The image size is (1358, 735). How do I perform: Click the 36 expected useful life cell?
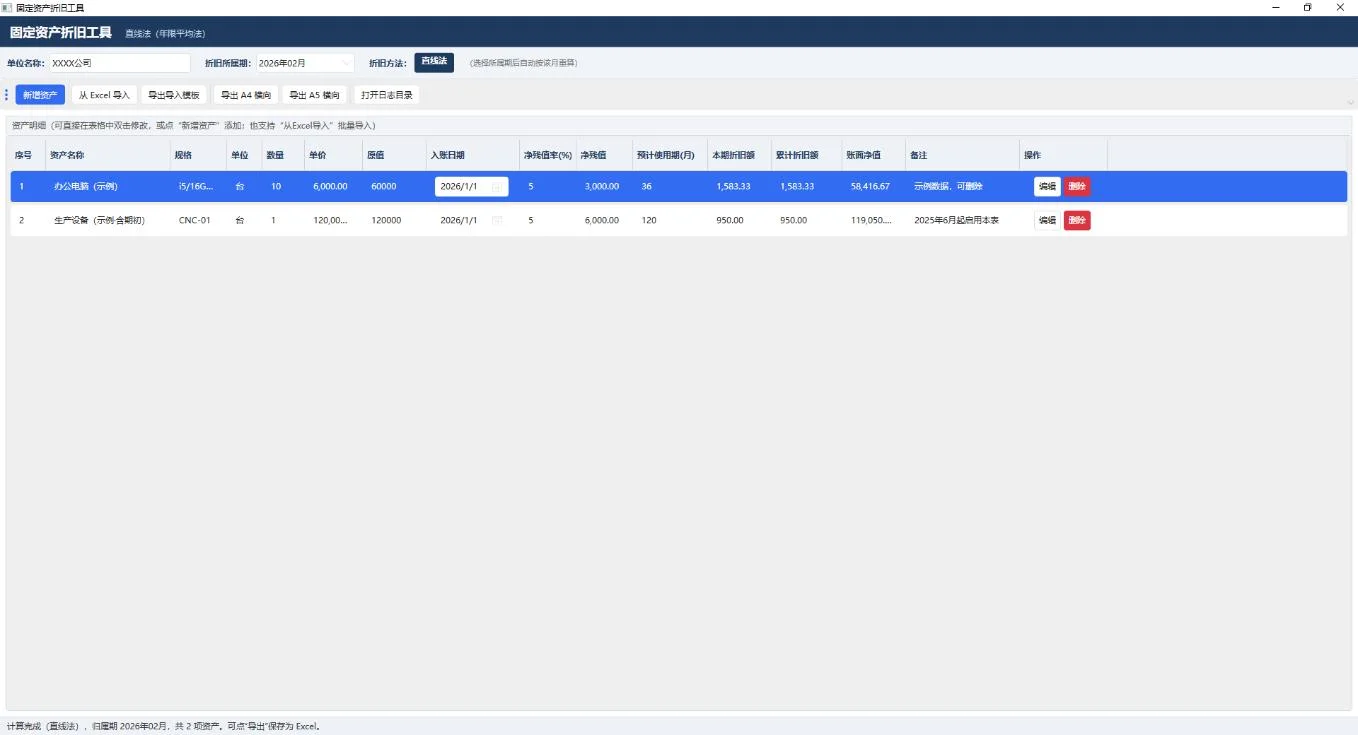[x=669, y=187]
